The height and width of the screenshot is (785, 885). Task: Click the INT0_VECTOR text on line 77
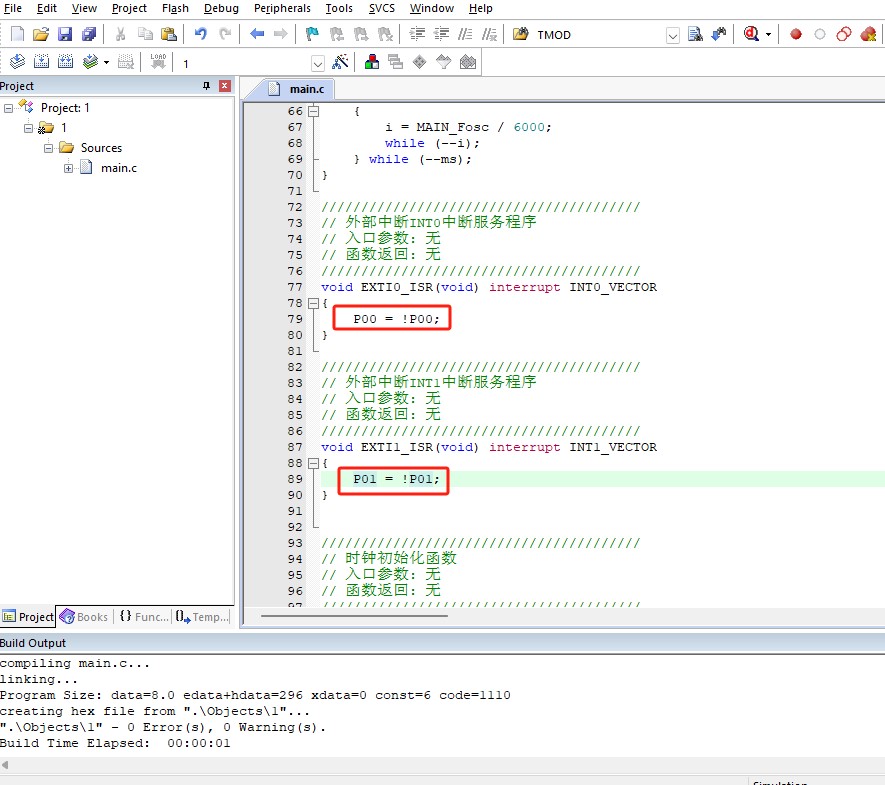tap(613, 287)
